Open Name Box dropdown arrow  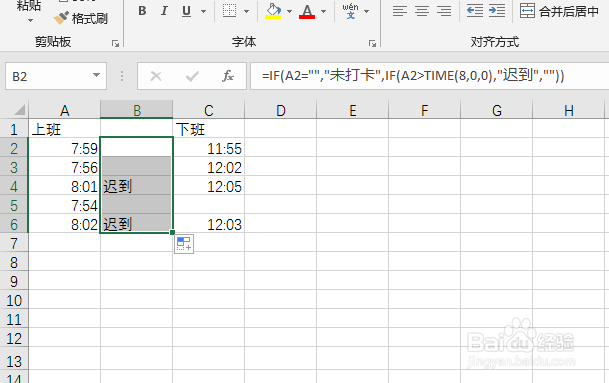tap(97, 75)
